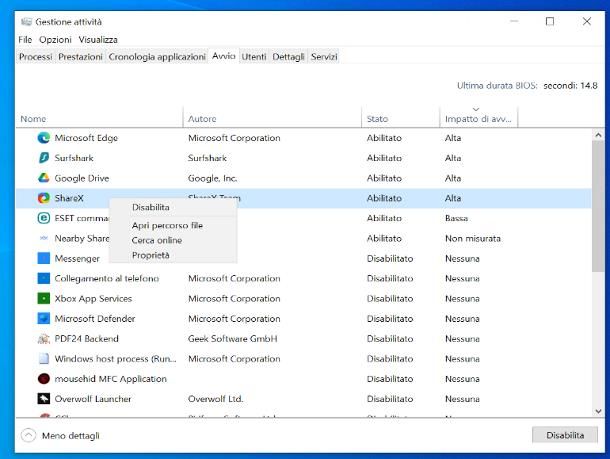This screenshot has height=459, width=610.
Task: Choose Cerca online in the context menu
Action: coord(174,240)
